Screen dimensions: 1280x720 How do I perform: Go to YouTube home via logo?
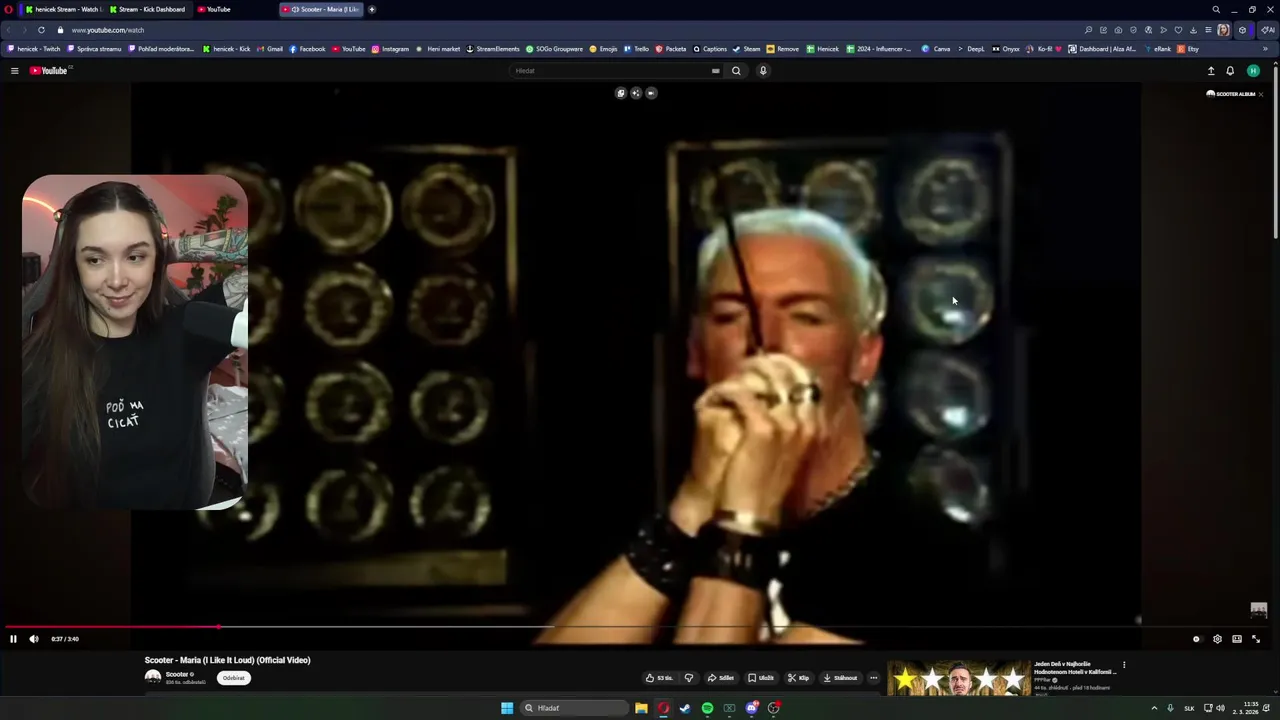point(48,71)
